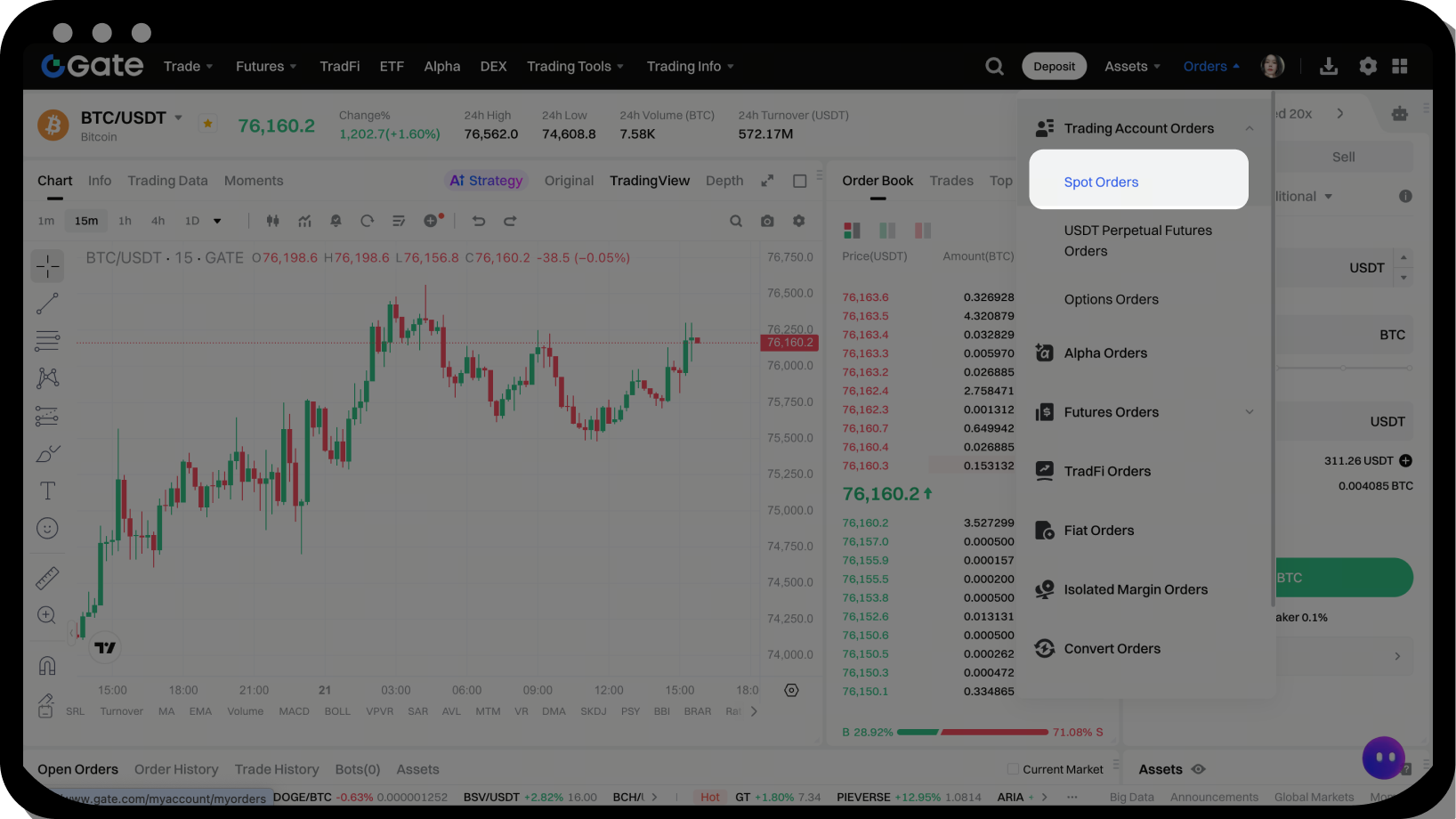The width and height of the screenshot is (1456, 819).
Task: Select the trend line drawing tool
Action: click(x=47, y=304)
